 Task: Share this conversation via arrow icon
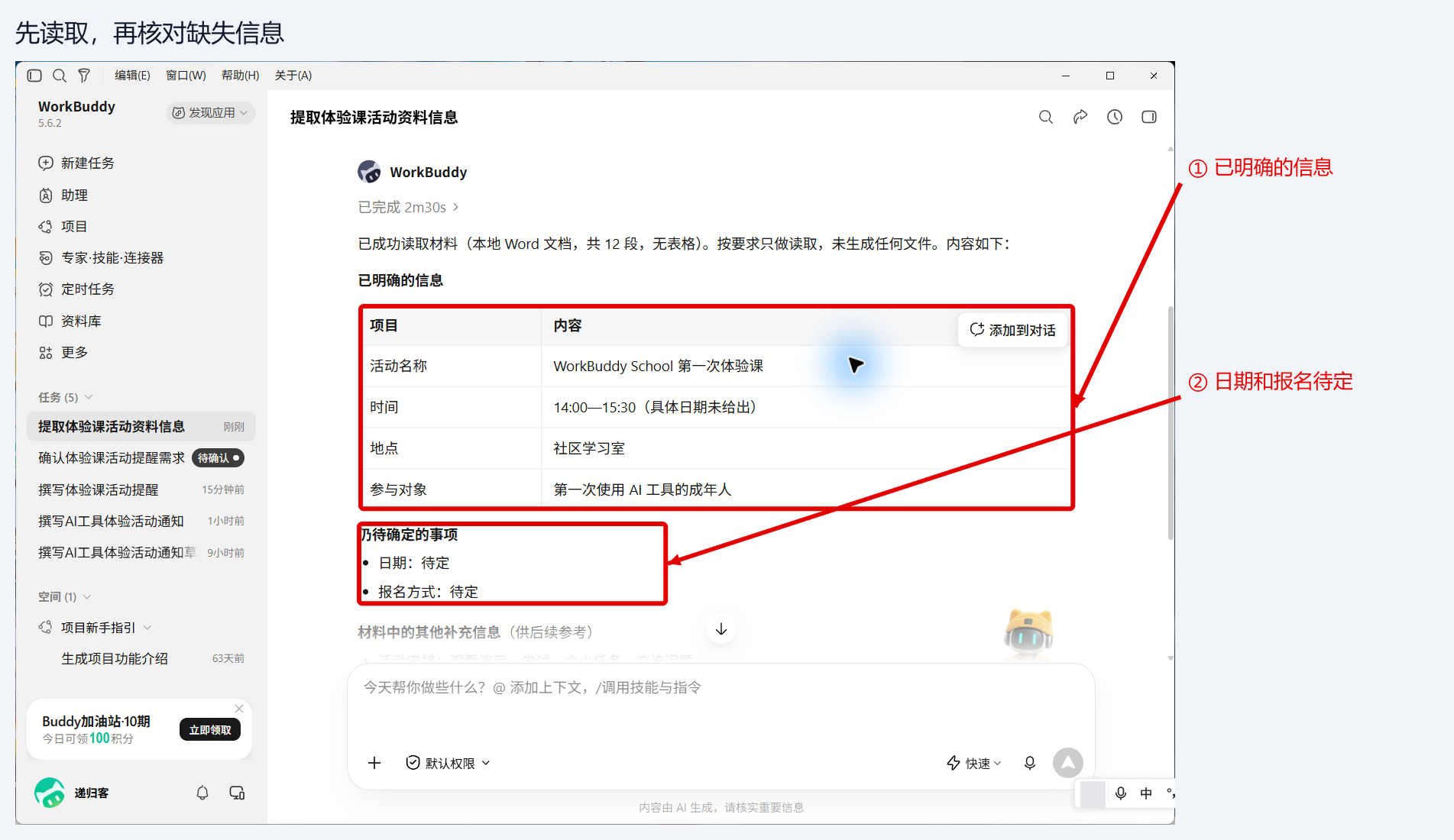tap(1080, 117)
